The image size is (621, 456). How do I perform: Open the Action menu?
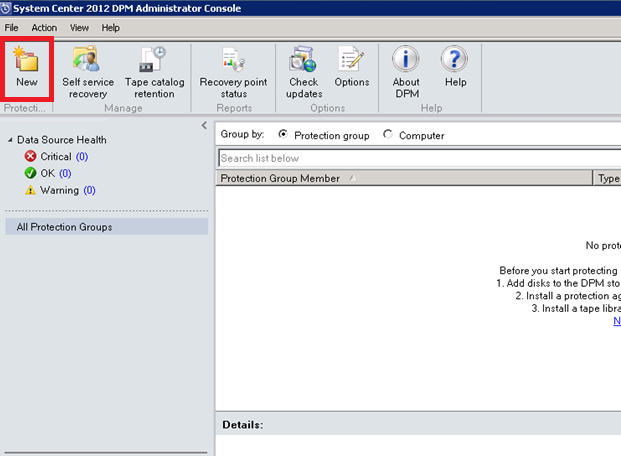point(44,28)
